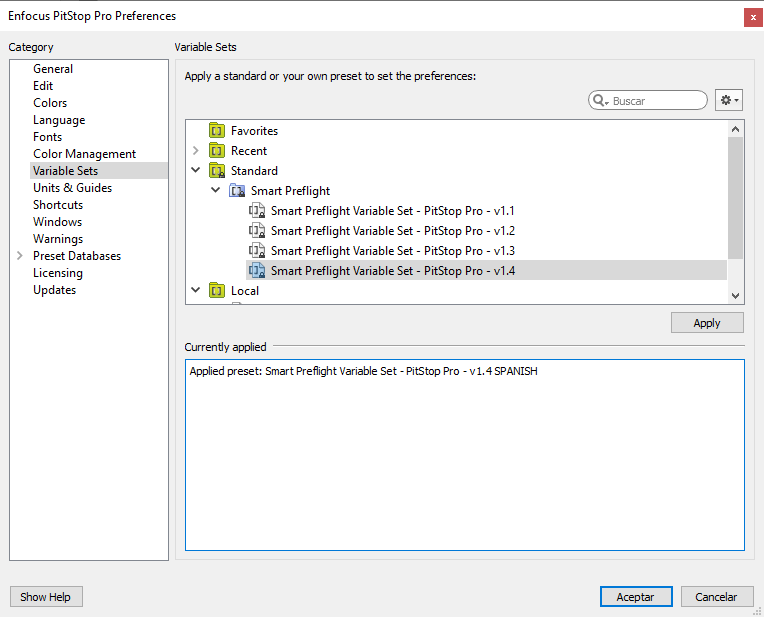This screenshot has height=617, width=764.
Task: Select Smart Preflight Variable Set v1.2
Action: 392,231
